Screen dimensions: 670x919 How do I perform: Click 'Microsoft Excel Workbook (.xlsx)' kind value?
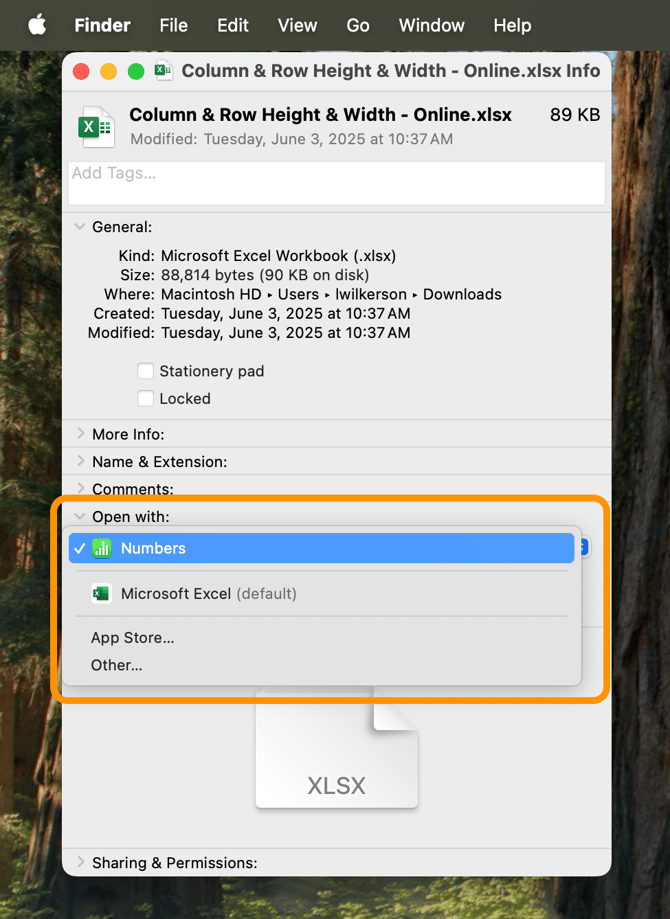pos(278,256)
